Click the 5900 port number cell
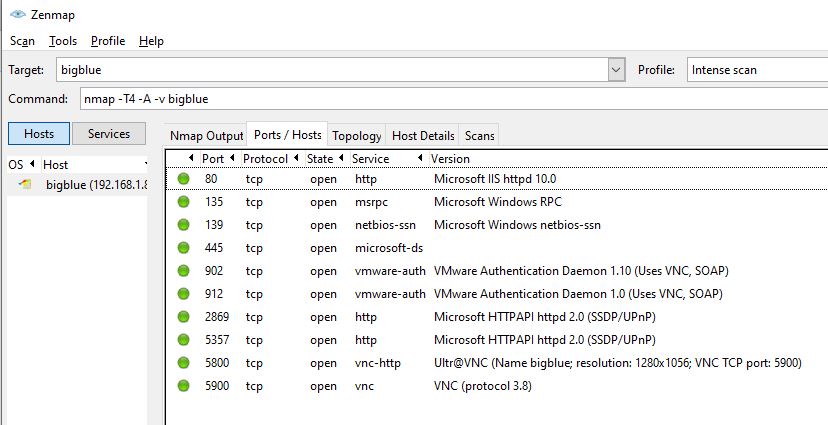The height and width of the screenshot is (425, 828). [217, 386]
